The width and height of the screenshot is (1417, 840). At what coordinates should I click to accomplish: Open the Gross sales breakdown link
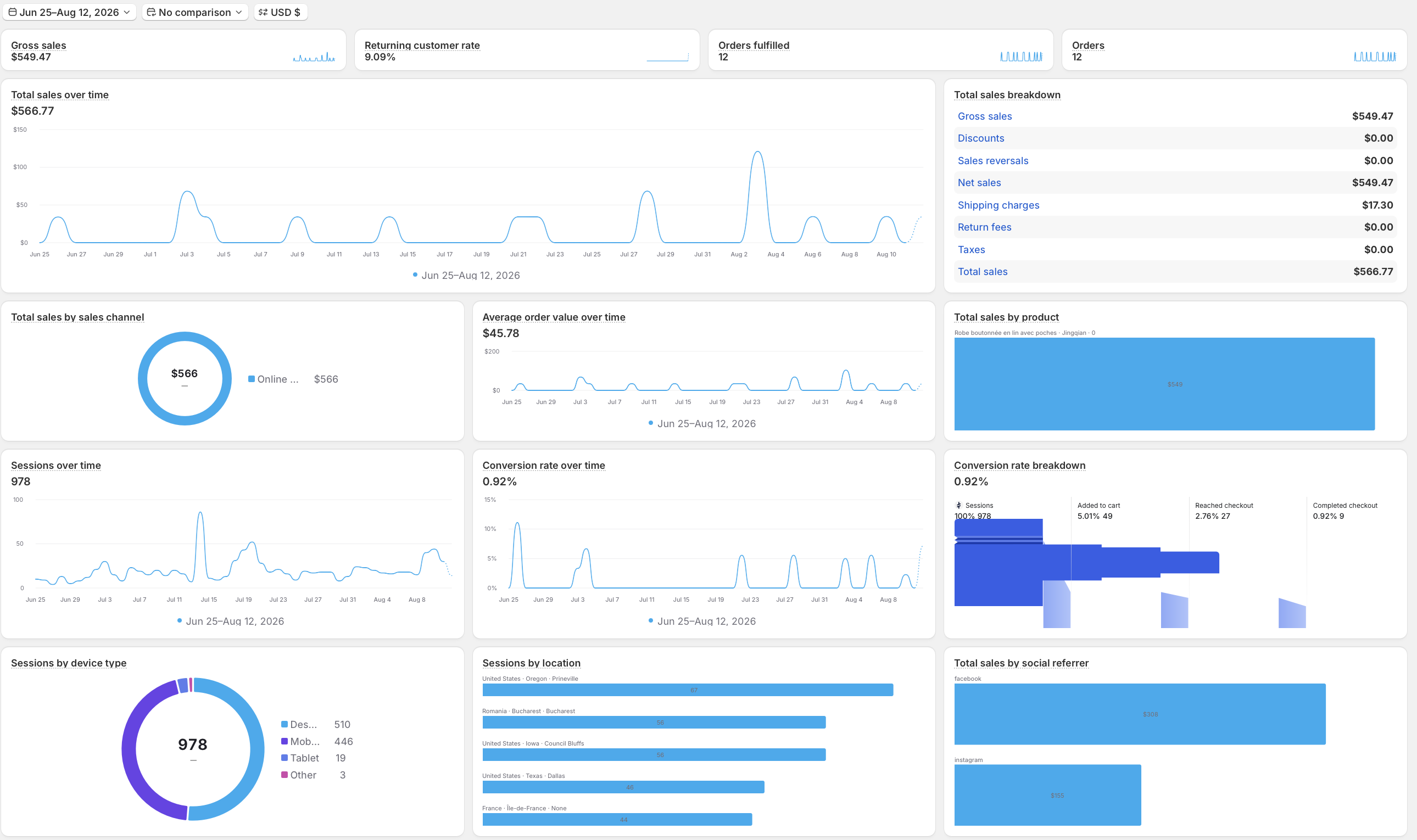coord(984,116)
